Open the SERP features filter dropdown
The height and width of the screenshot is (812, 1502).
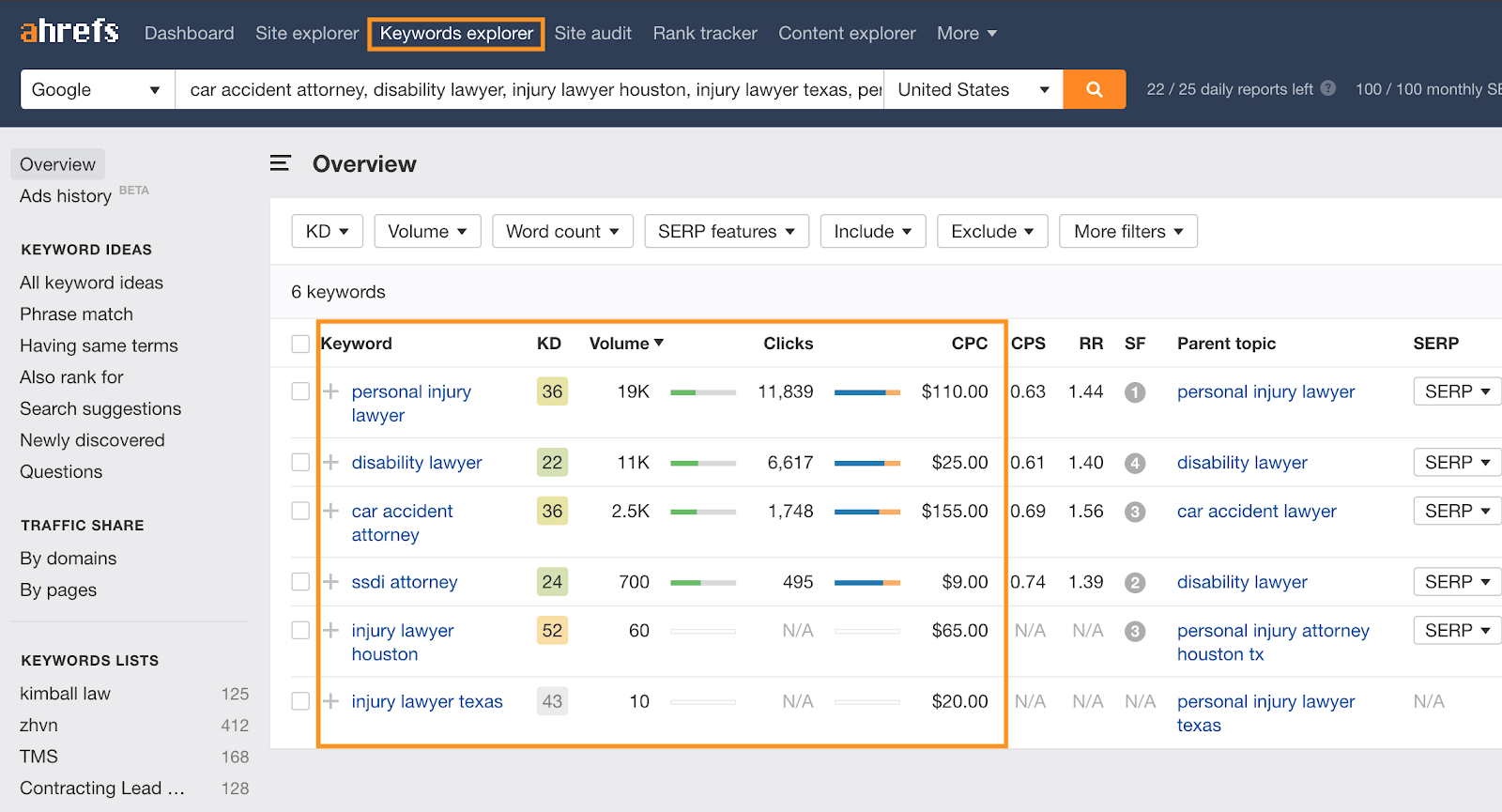(727, 231)
